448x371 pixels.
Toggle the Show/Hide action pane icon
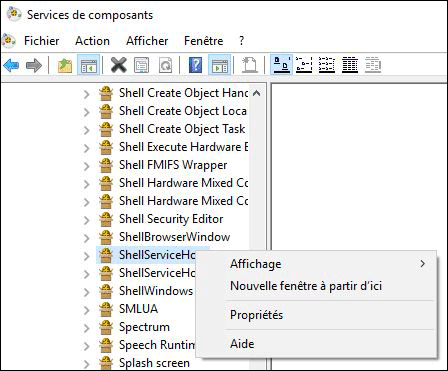pos(219,65)
